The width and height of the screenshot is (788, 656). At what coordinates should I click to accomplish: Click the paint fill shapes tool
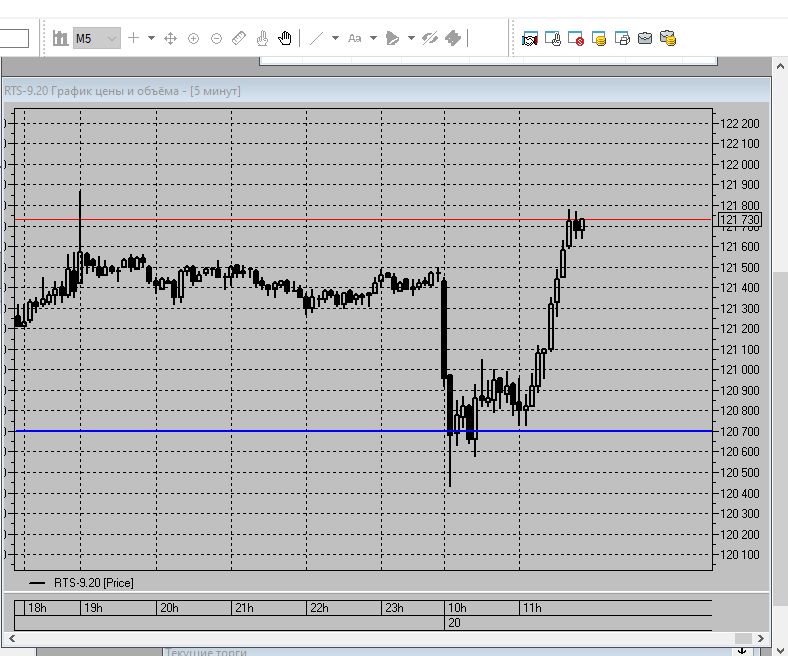pos(392,38)
